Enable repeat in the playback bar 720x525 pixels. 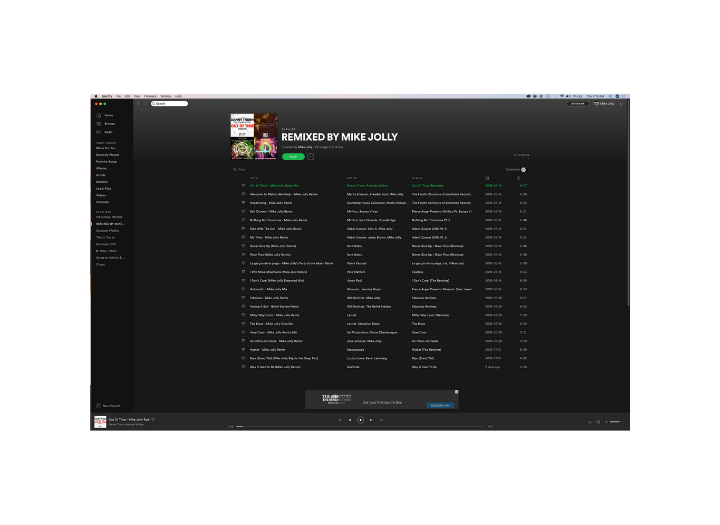coord(382,420)
